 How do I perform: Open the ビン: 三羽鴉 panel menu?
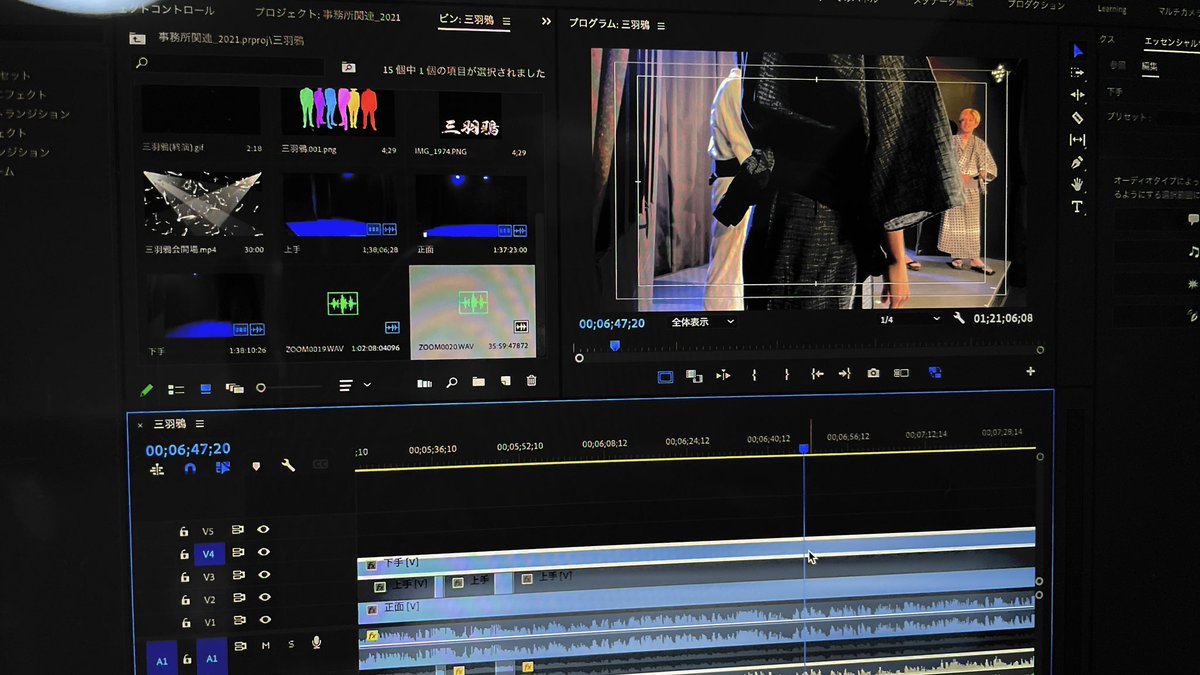[506, 21]
